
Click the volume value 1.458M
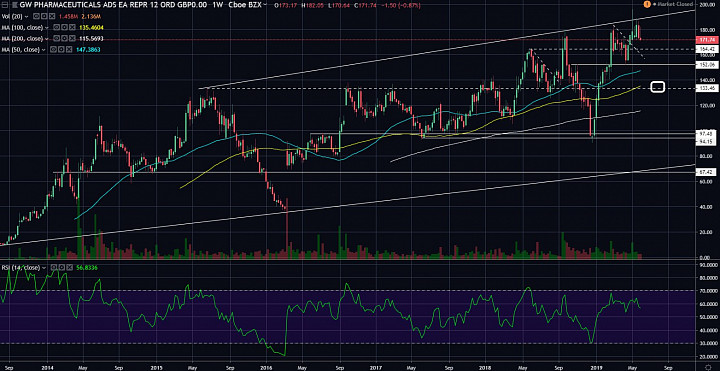[68, 16]
